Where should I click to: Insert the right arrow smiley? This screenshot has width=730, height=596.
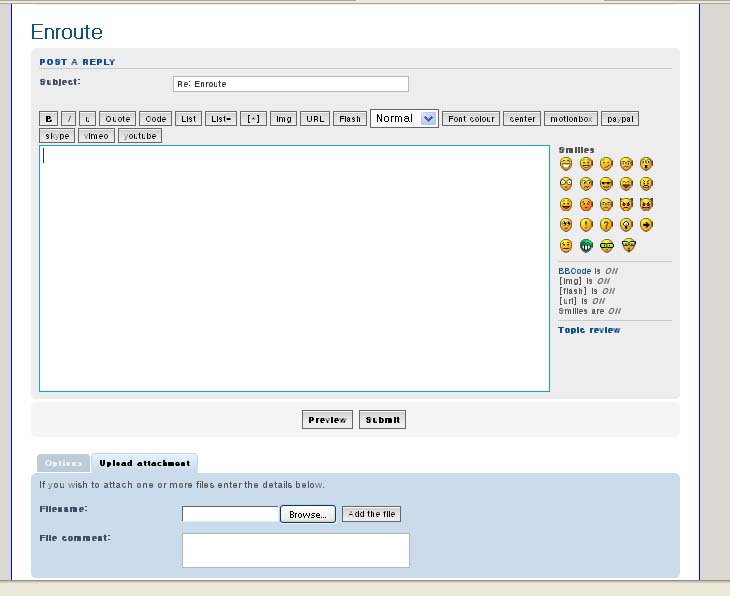click(x=646, y=225)
